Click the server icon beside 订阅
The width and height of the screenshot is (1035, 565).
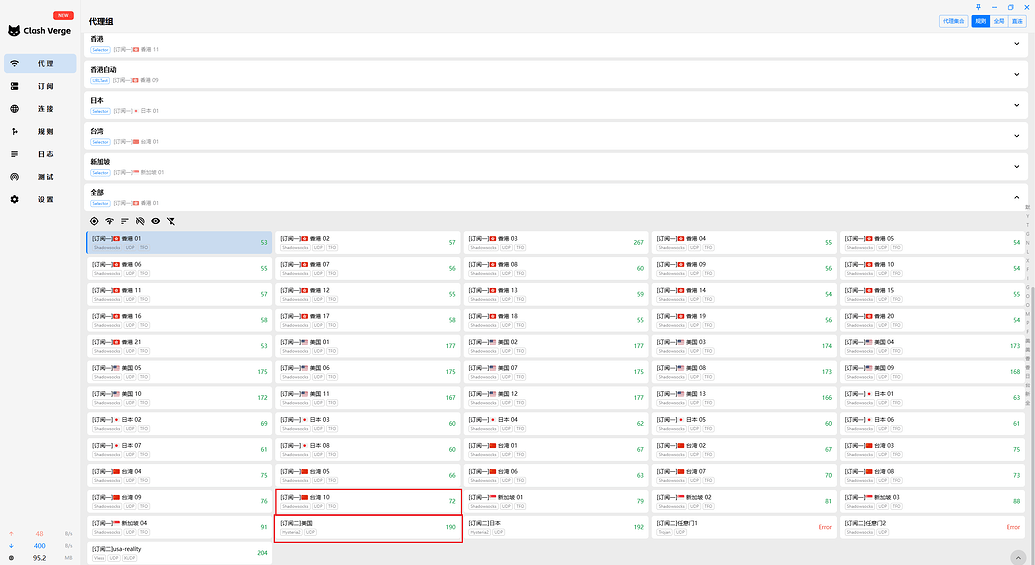[15, 86]
